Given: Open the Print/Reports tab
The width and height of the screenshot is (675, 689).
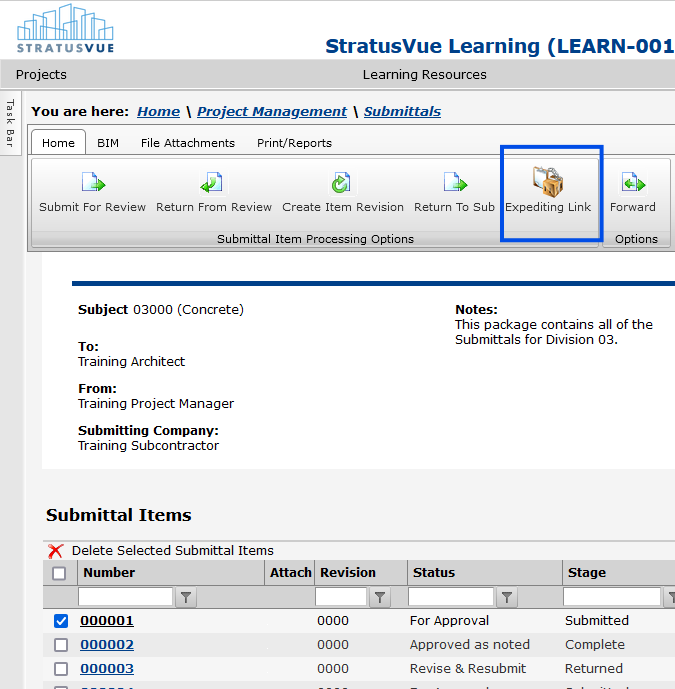Looking at the screenshot, I should click(x=294, y=143).
